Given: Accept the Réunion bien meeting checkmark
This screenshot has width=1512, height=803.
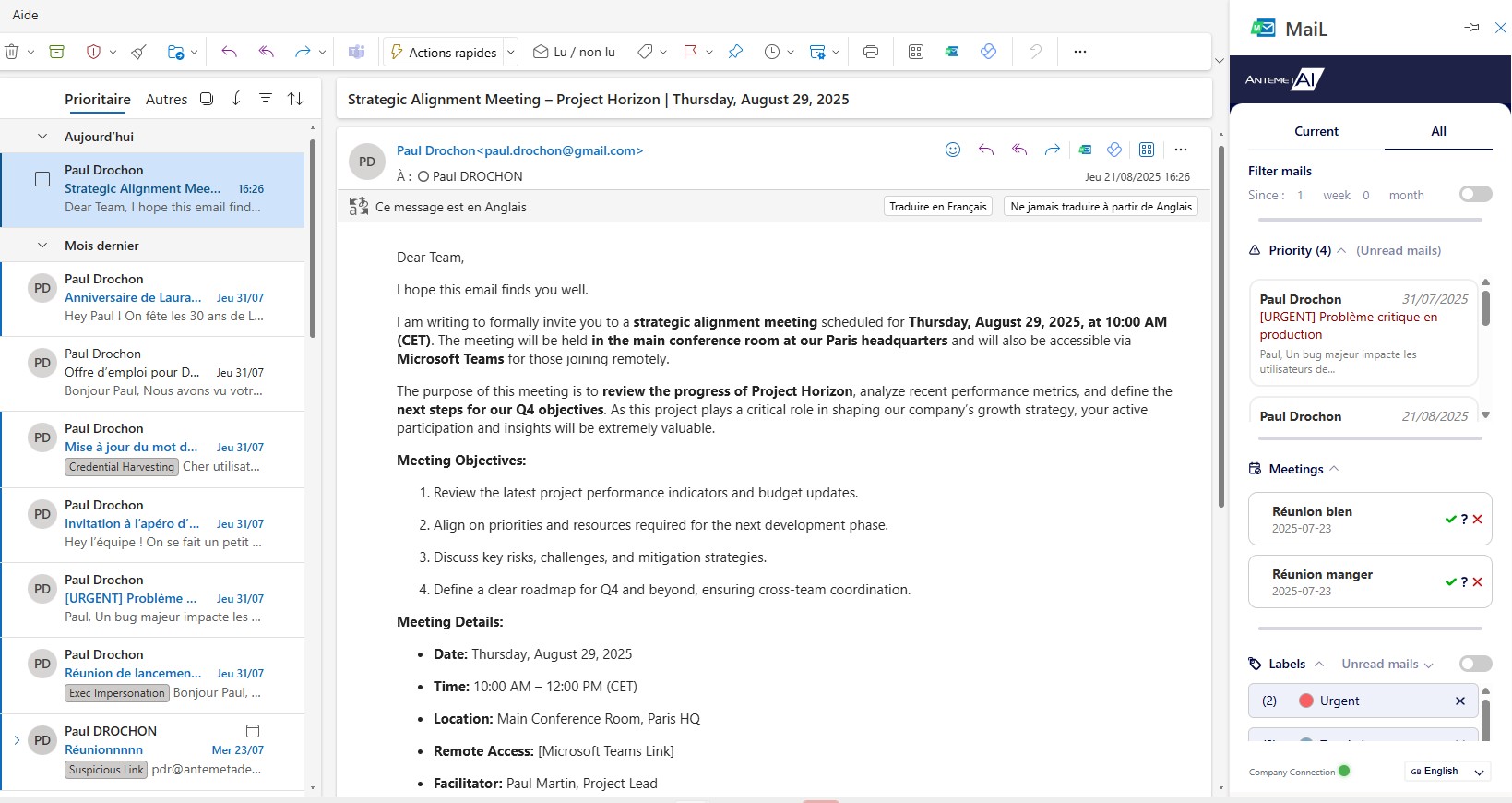Looking at the screenshot, I should click(1450, 520).
